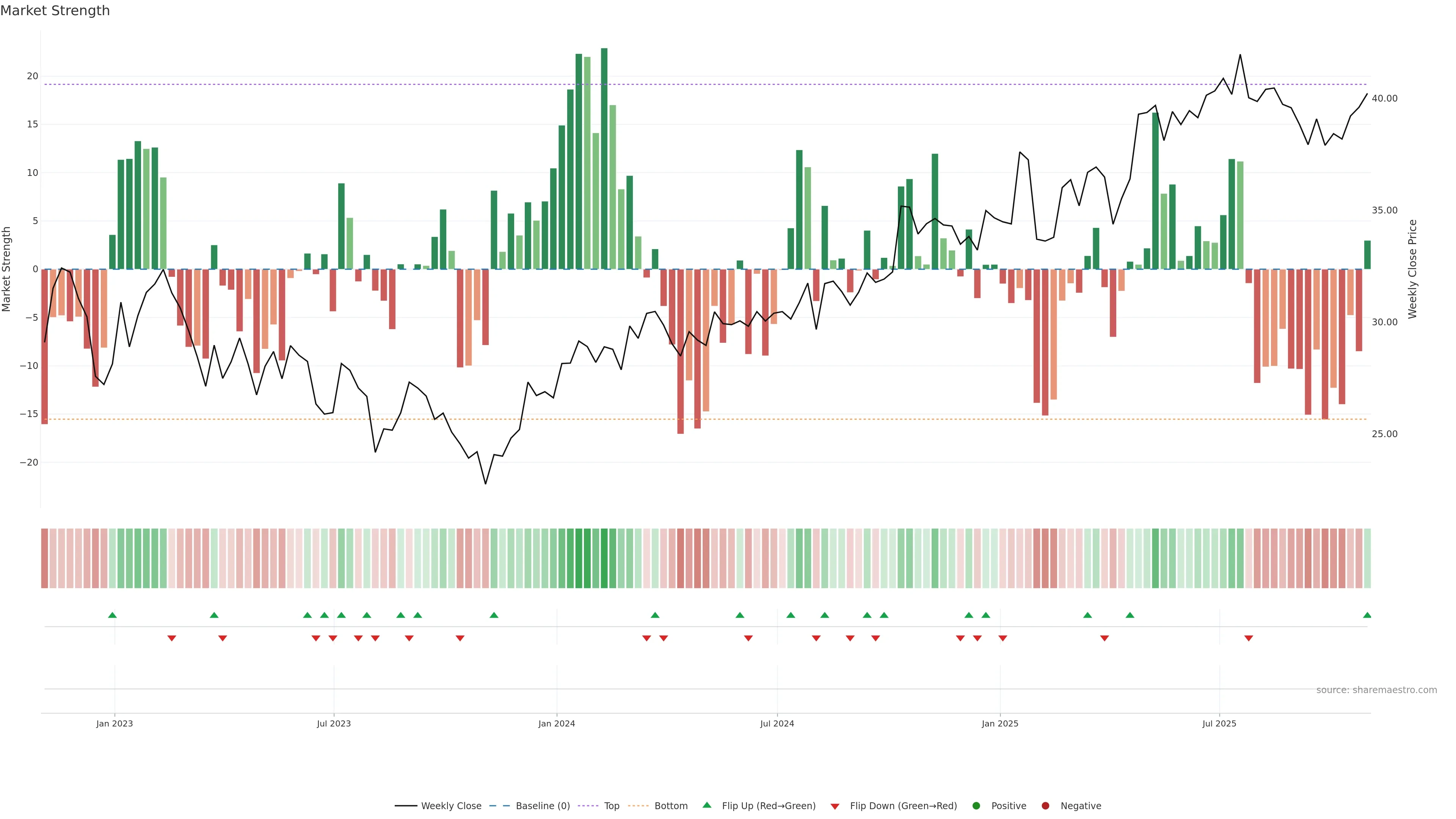The height and width of the screenshot is (819, 1456).
Task: Click the first green flip-up marker near Jan 2023
Action: coord(112,615)
